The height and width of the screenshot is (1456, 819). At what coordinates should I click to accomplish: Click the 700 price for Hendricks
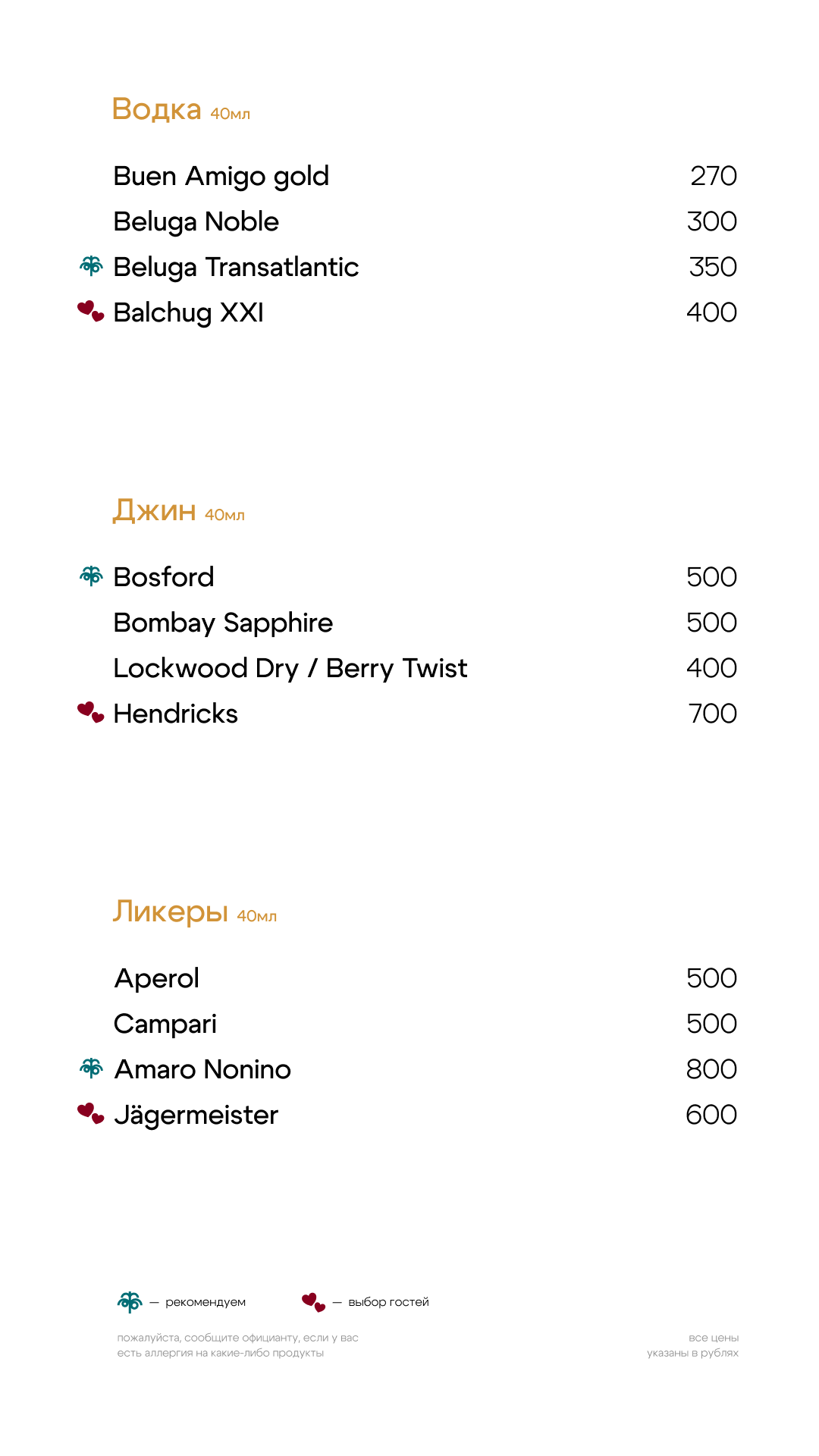[x=712, y=714]
